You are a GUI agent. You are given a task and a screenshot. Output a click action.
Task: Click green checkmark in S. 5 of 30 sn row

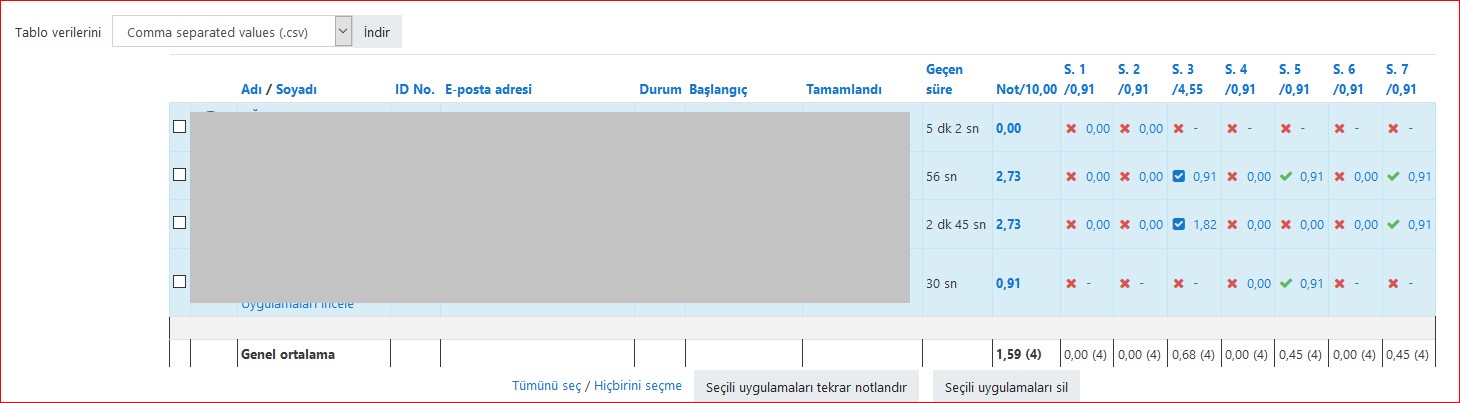point(1286,284)
